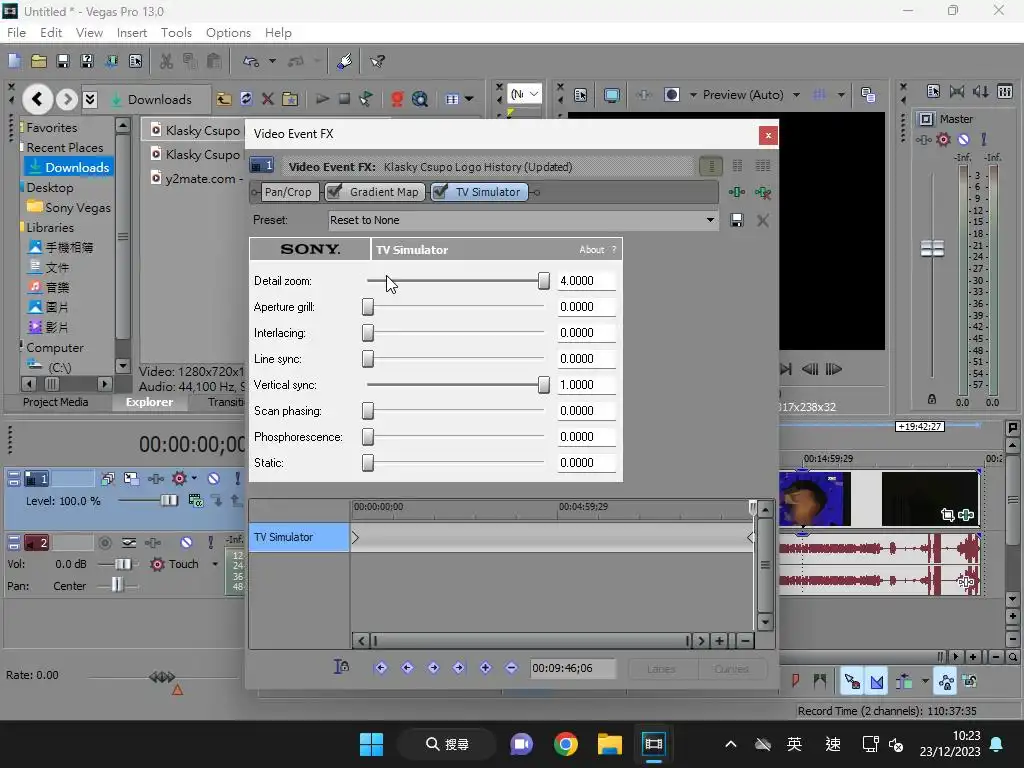Open the Insert menu

click(x=132, y=33)
